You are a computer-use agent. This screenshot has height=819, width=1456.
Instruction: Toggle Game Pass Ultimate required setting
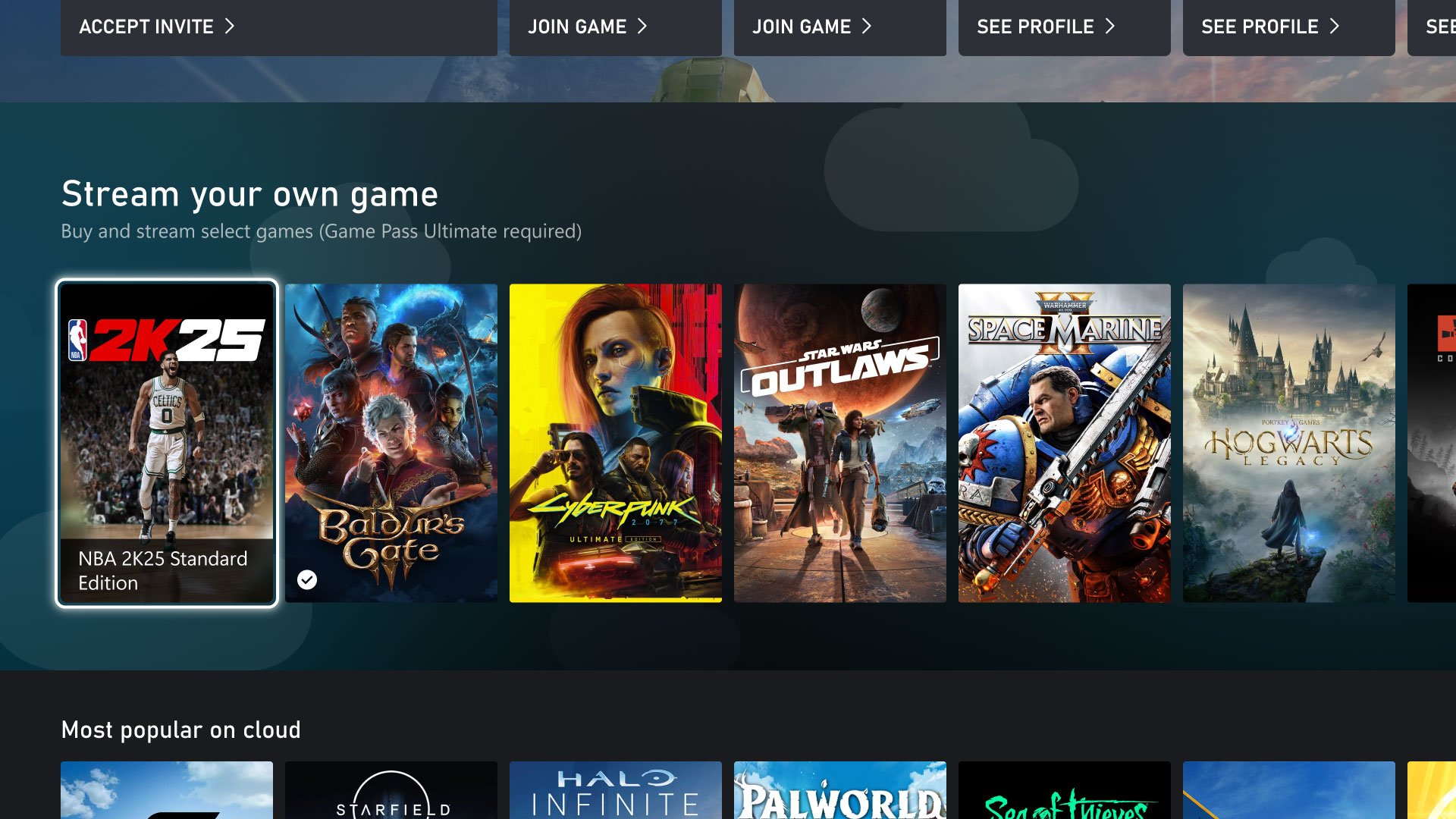448,231
